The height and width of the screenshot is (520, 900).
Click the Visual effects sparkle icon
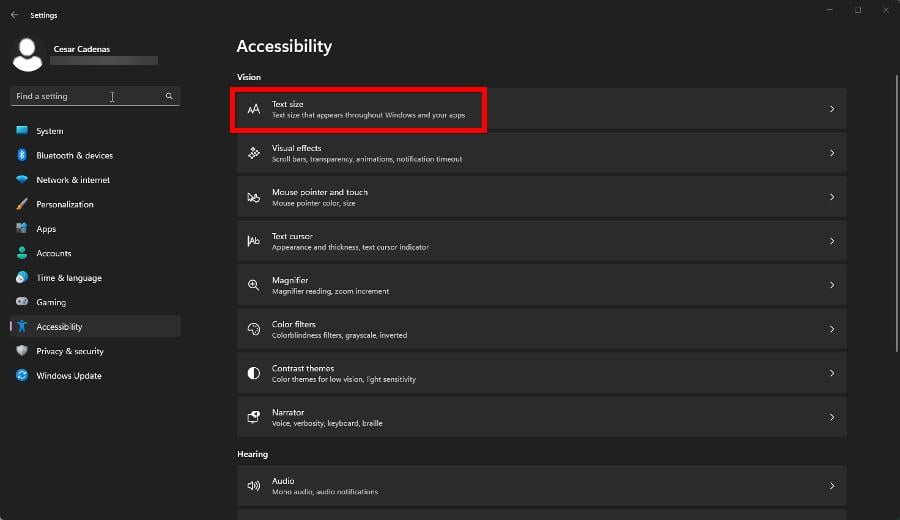tap(254, 153)
